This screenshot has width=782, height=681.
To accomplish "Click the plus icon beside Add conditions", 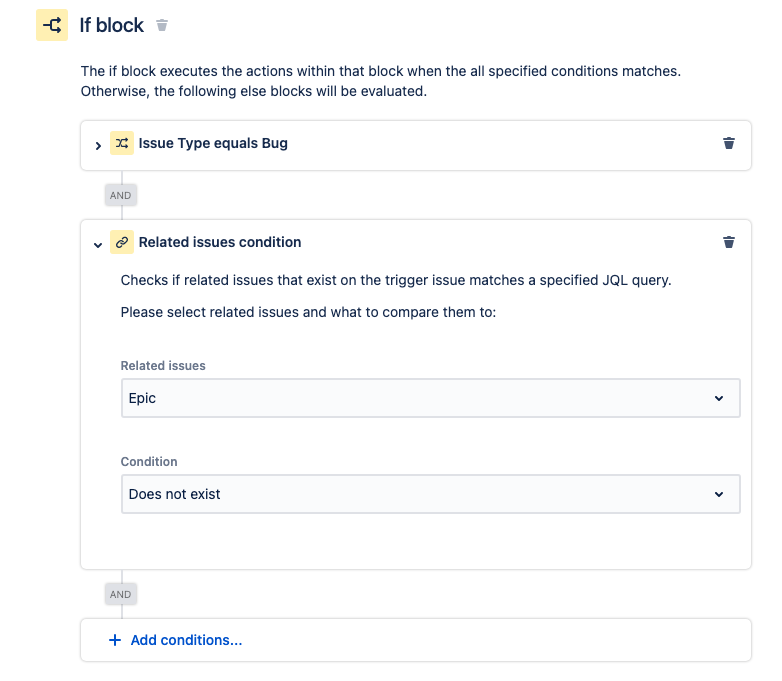I will [115, 640].
